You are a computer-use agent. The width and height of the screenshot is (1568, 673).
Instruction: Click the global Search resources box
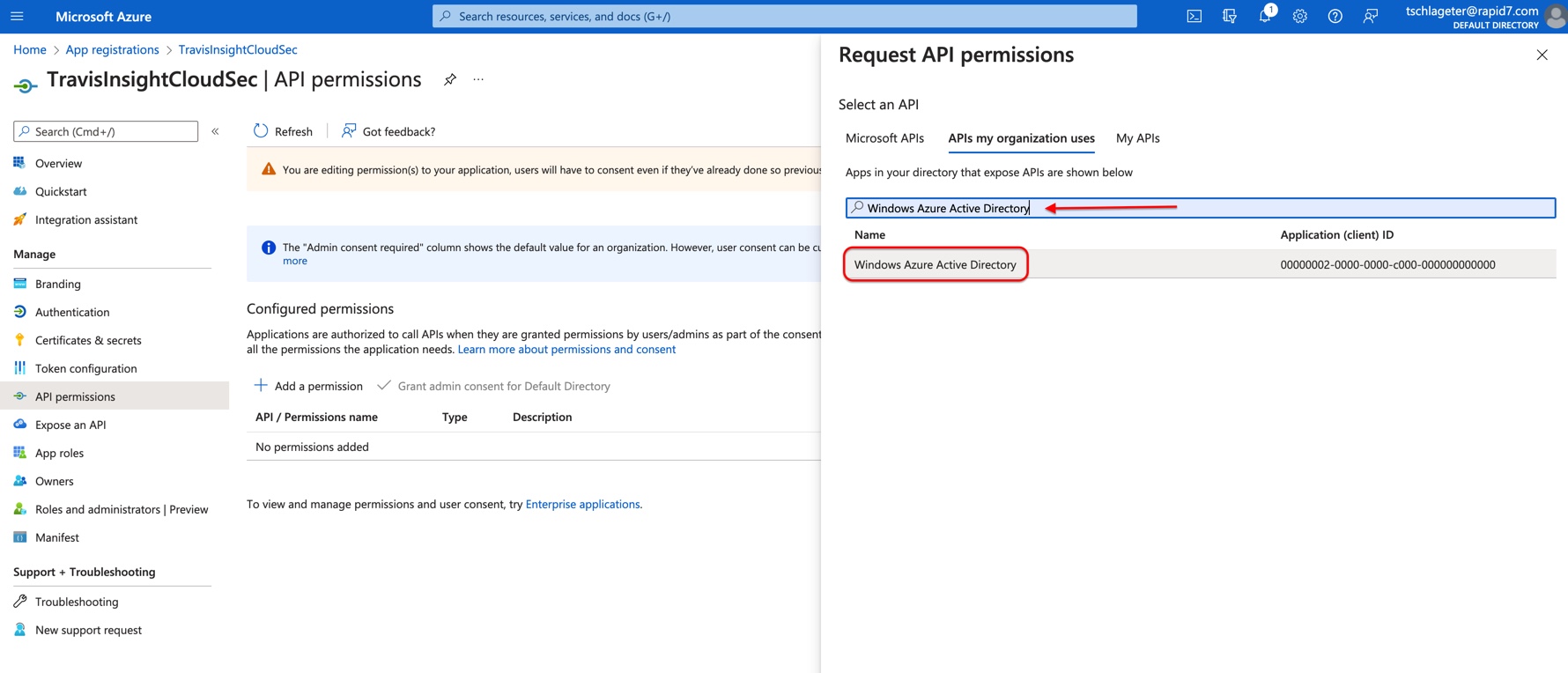(x=784, y=16)
